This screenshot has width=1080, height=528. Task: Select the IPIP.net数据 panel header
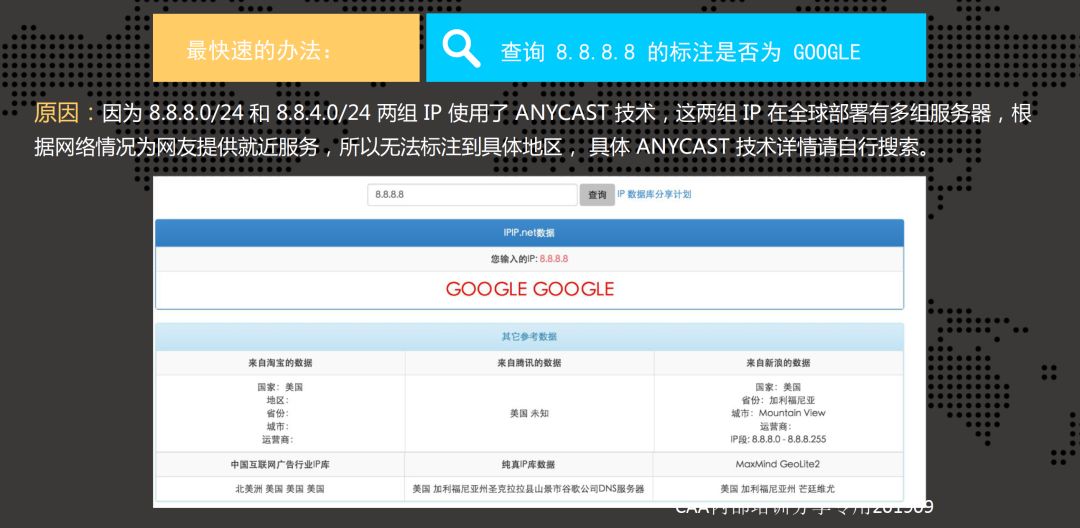(x=529, y=233)
